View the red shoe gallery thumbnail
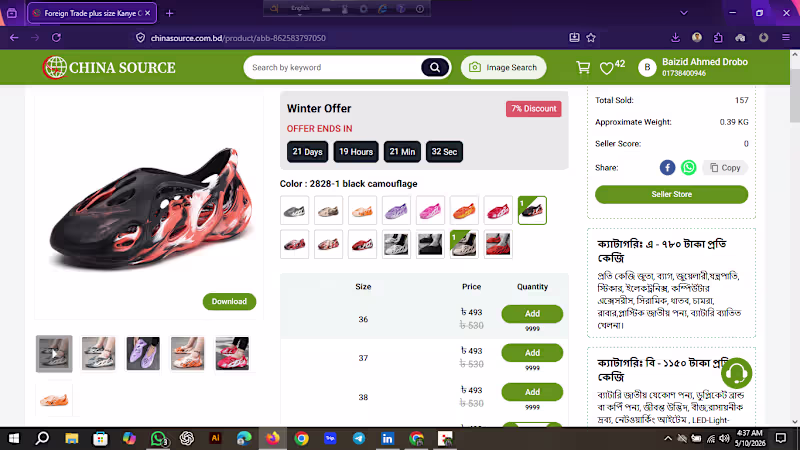 tap(232, 354)
